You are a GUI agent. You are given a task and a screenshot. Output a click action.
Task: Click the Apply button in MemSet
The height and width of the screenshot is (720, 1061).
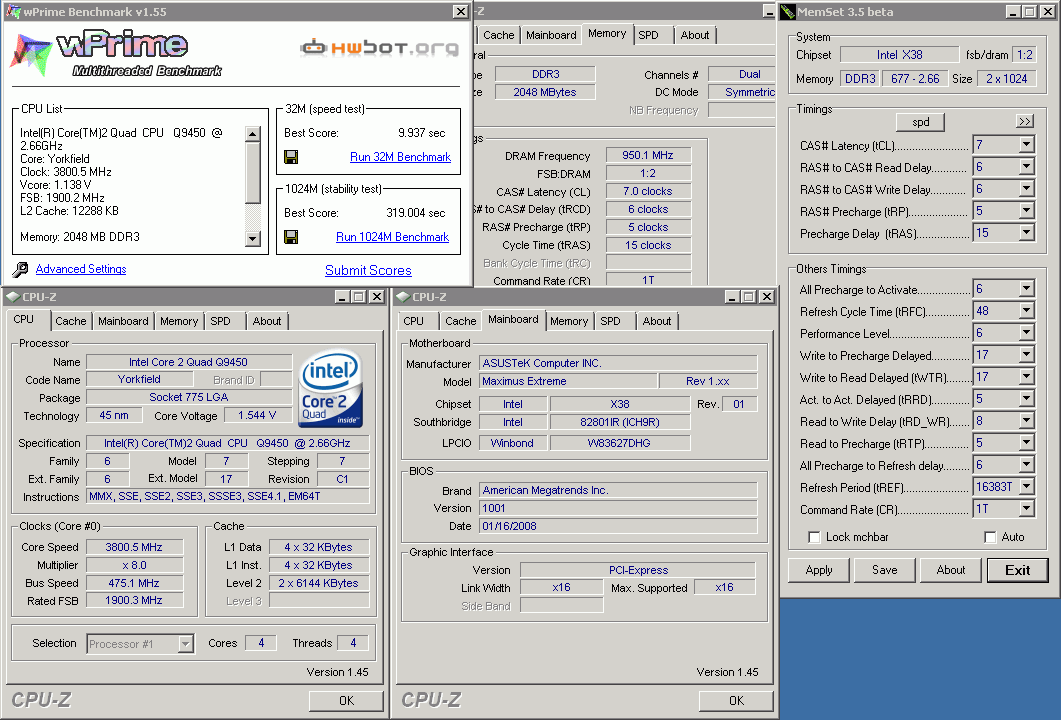819,570
